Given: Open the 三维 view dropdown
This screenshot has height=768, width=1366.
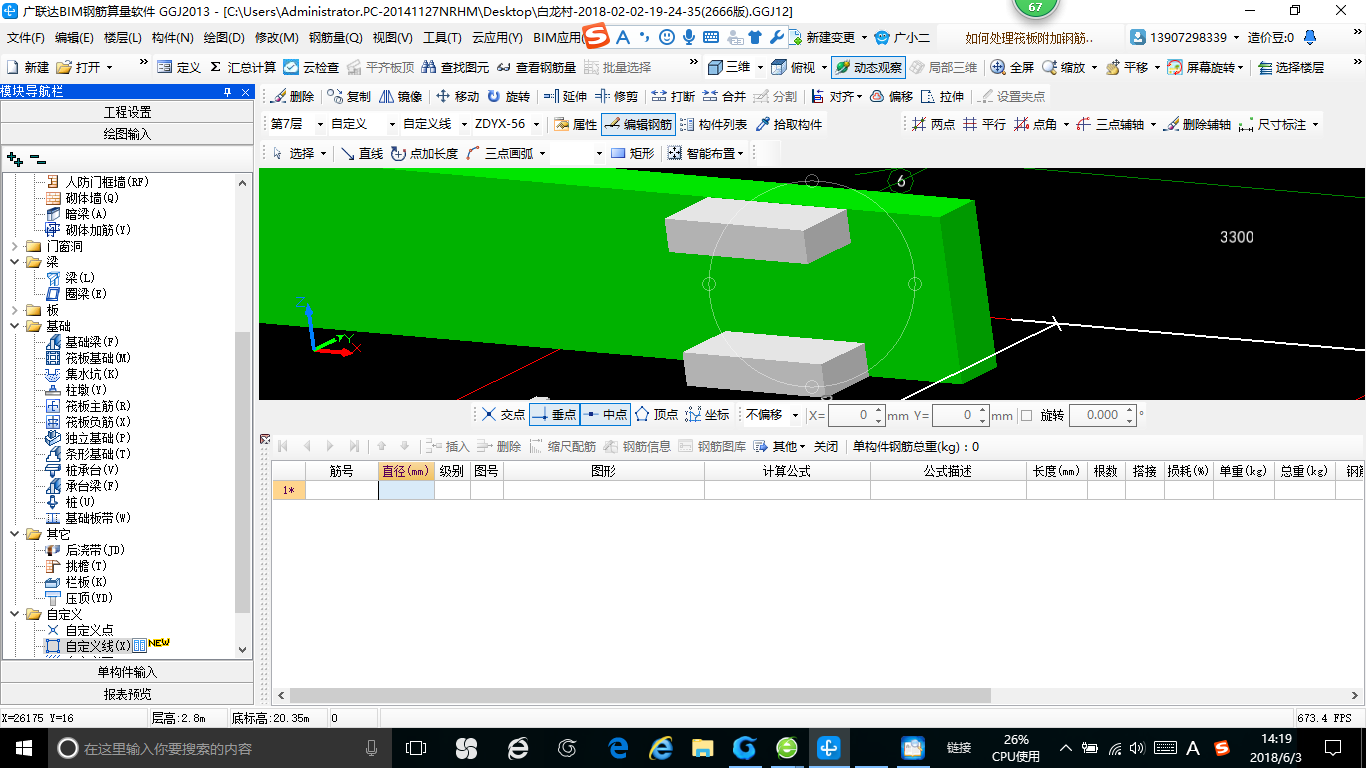Looking at the screenshot, I should [x=759, y=67].
